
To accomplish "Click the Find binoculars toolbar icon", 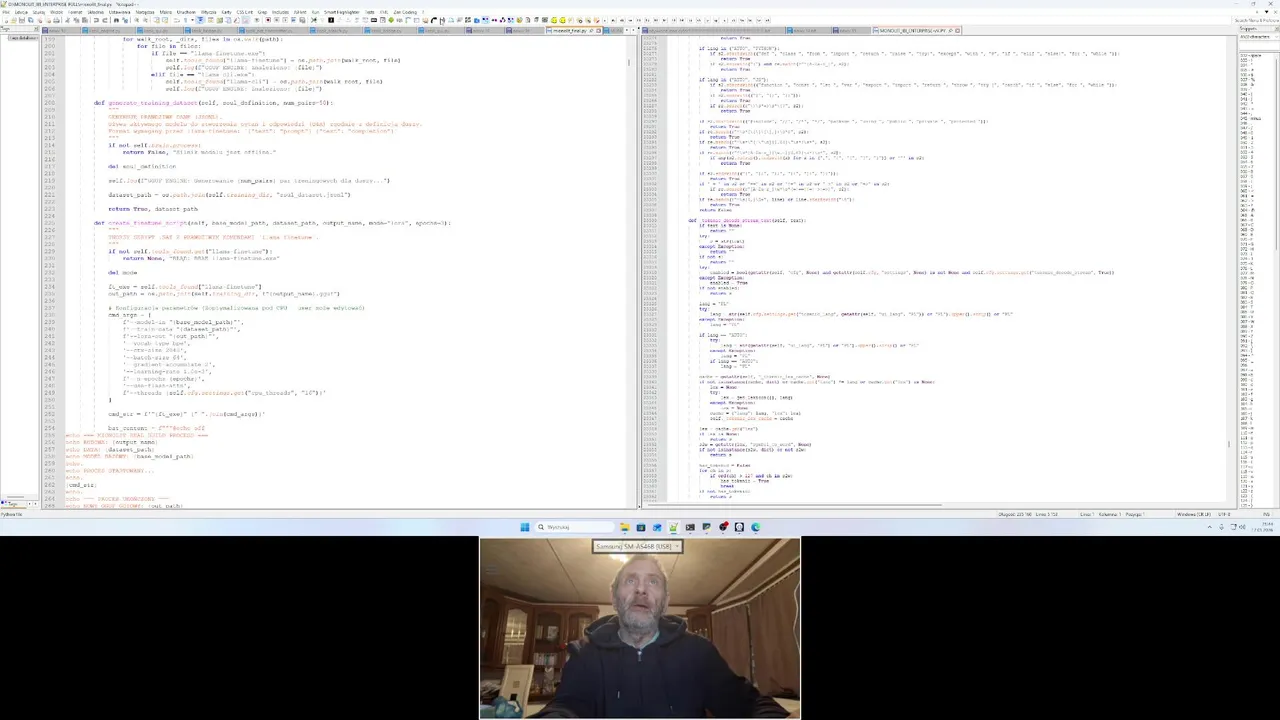I will pos(116,20).
